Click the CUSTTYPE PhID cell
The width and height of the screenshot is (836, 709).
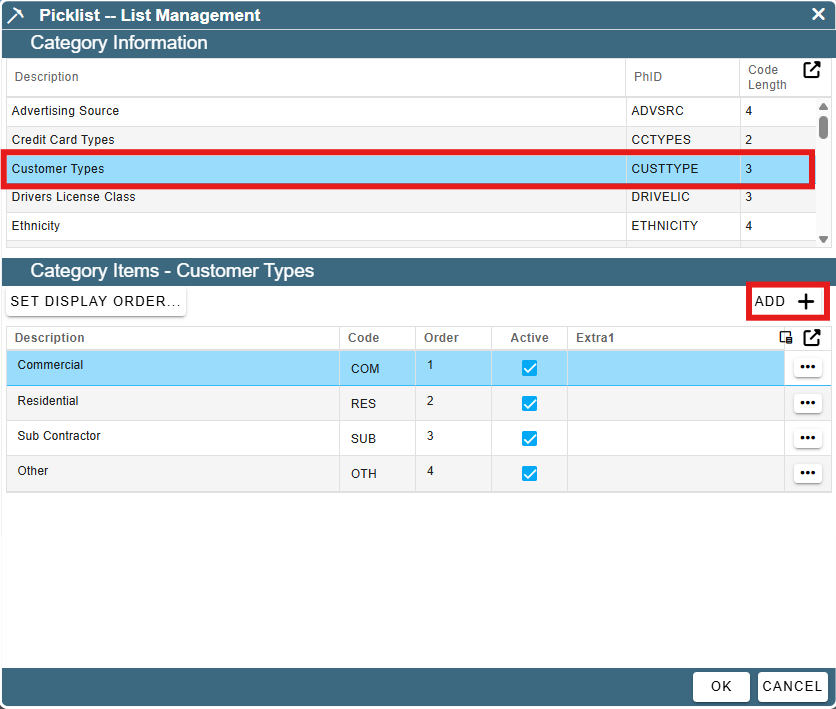(x=683, y=169)
